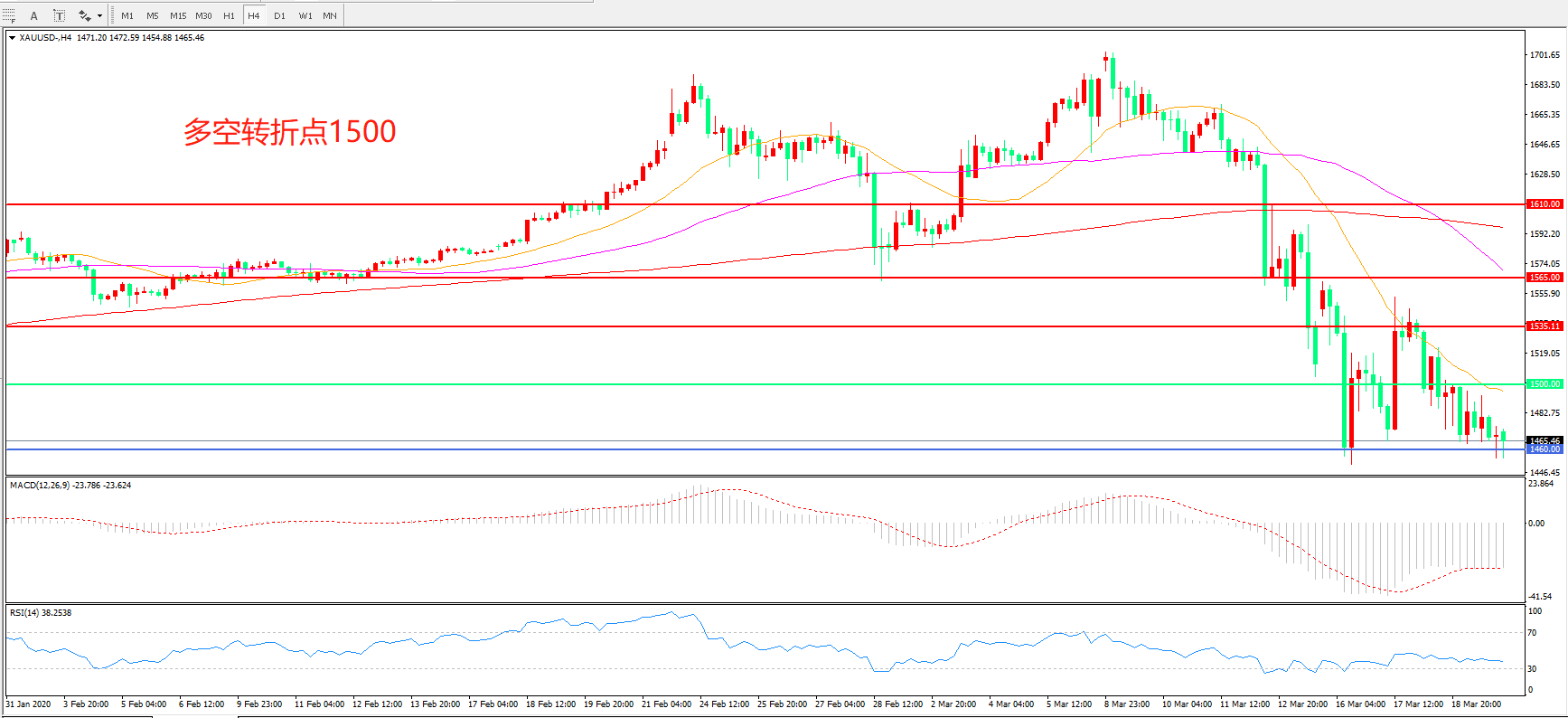This screenshot has width=1568, height=718.
Task: Click the blue 1460.00 price level label
Action: (1544, 449)
